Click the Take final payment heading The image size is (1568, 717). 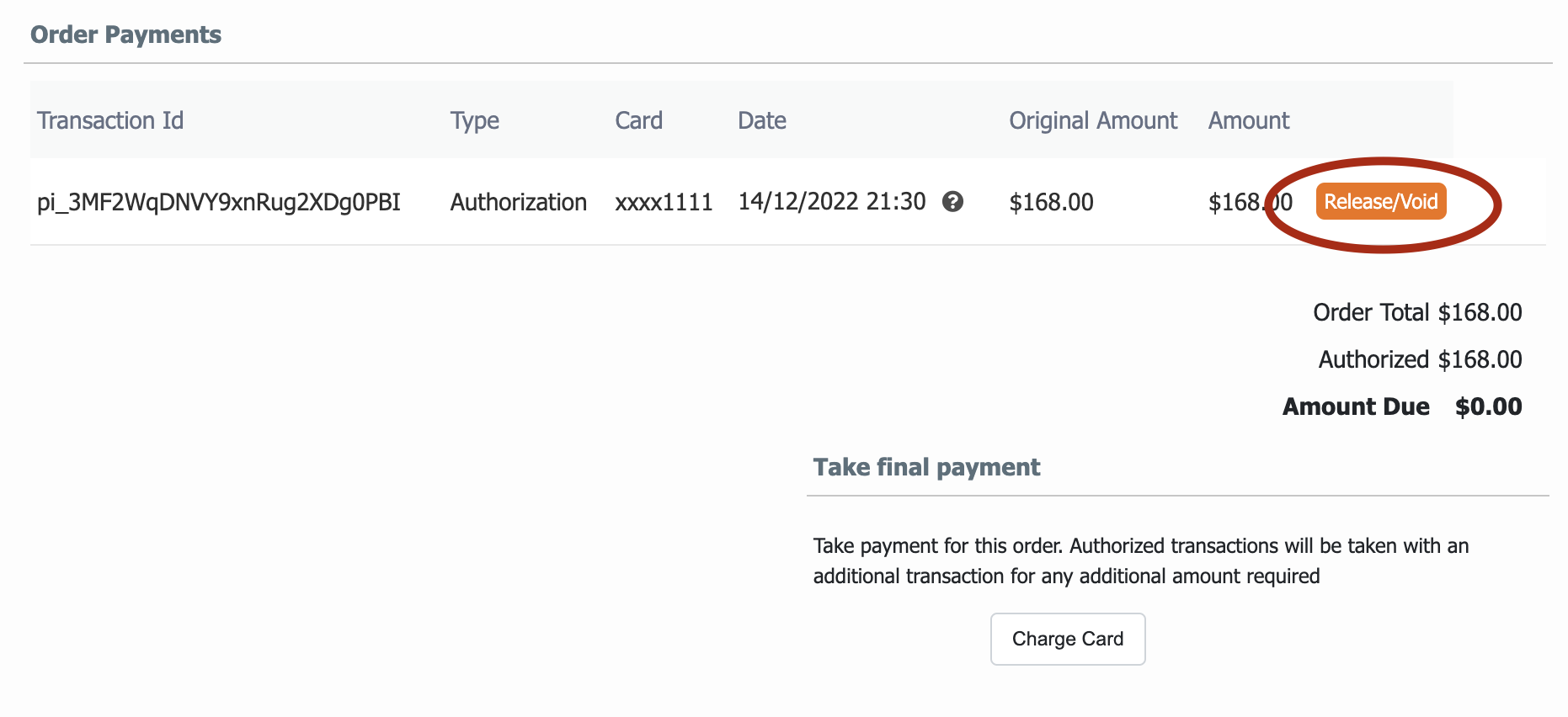click(926, 467)
